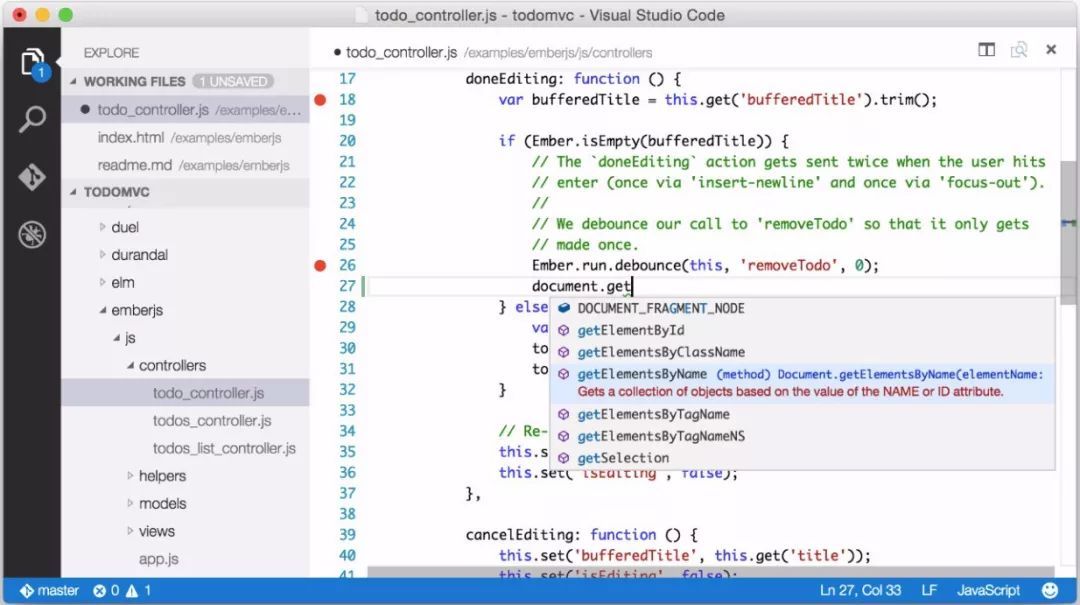Open readme.md in working files
Image resolution: width=1080 pixels, height=605 pixels.
coord(185,165)
